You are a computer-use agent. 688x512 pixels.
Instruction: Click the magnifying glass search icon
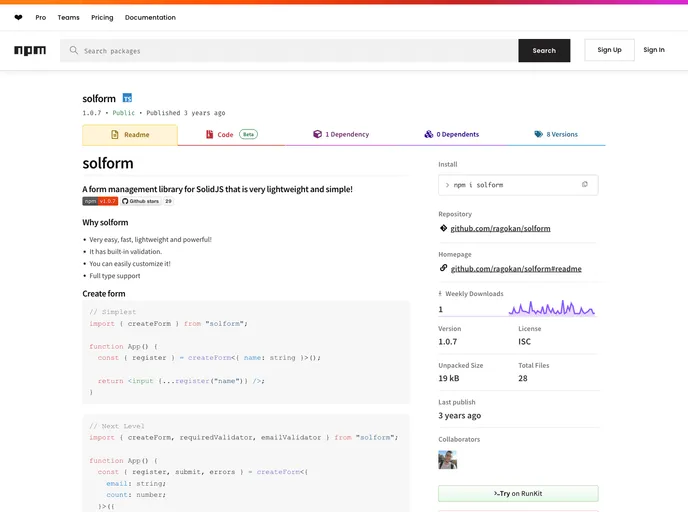click(x=74, y=50)
